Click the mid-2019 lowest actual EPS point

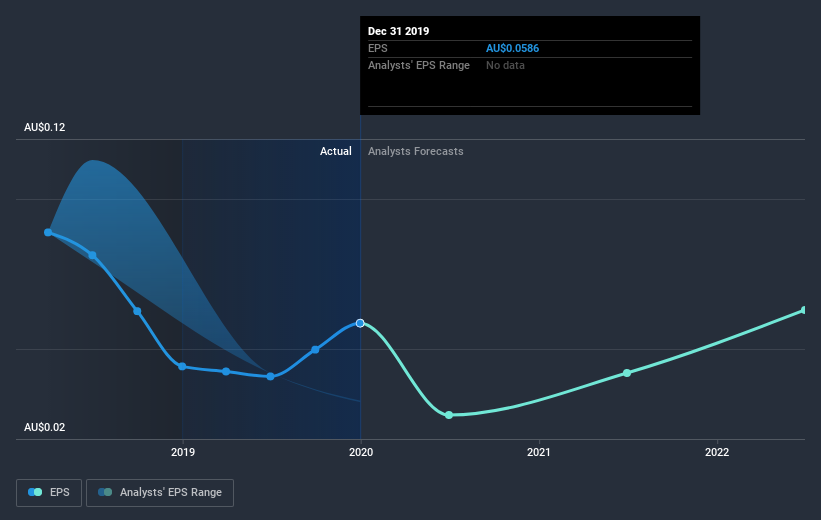[270, 377]
